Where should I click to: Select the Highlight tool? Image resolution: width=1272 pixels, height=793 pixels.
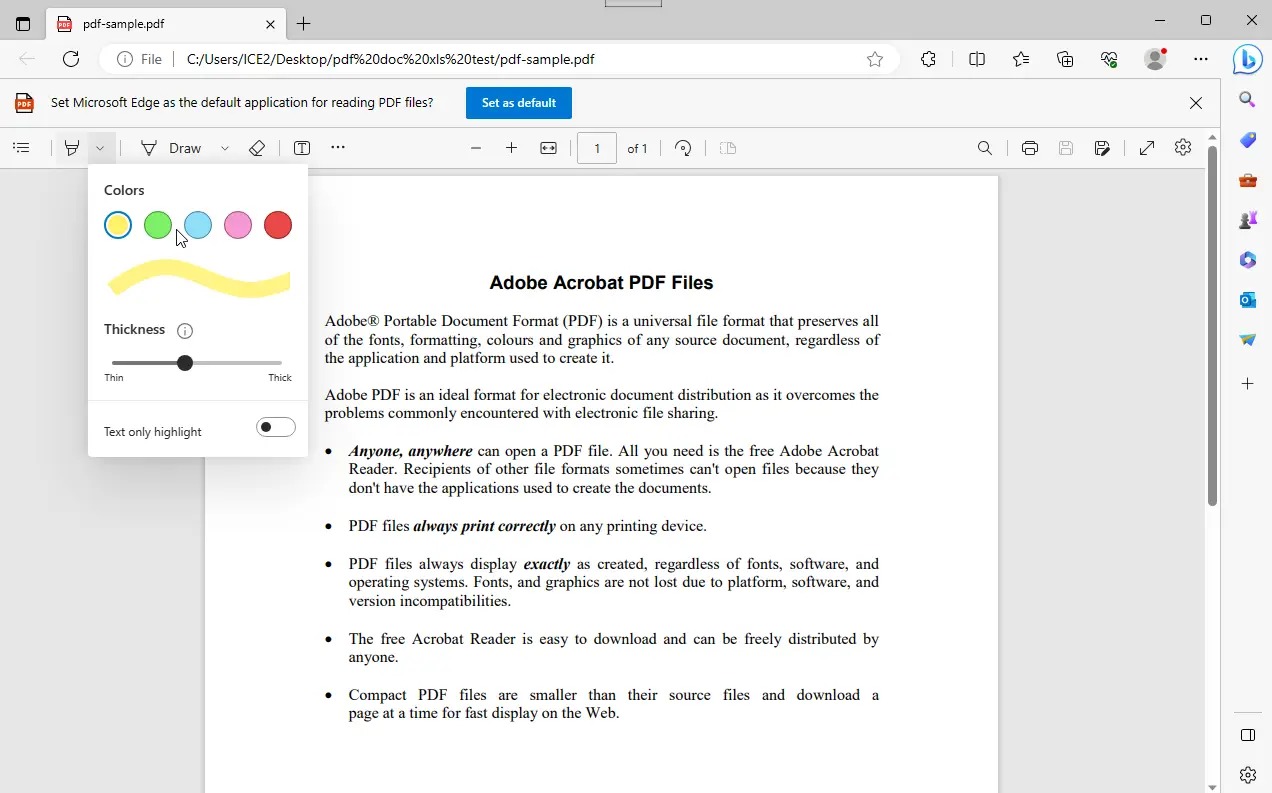(x=72, y=148)
